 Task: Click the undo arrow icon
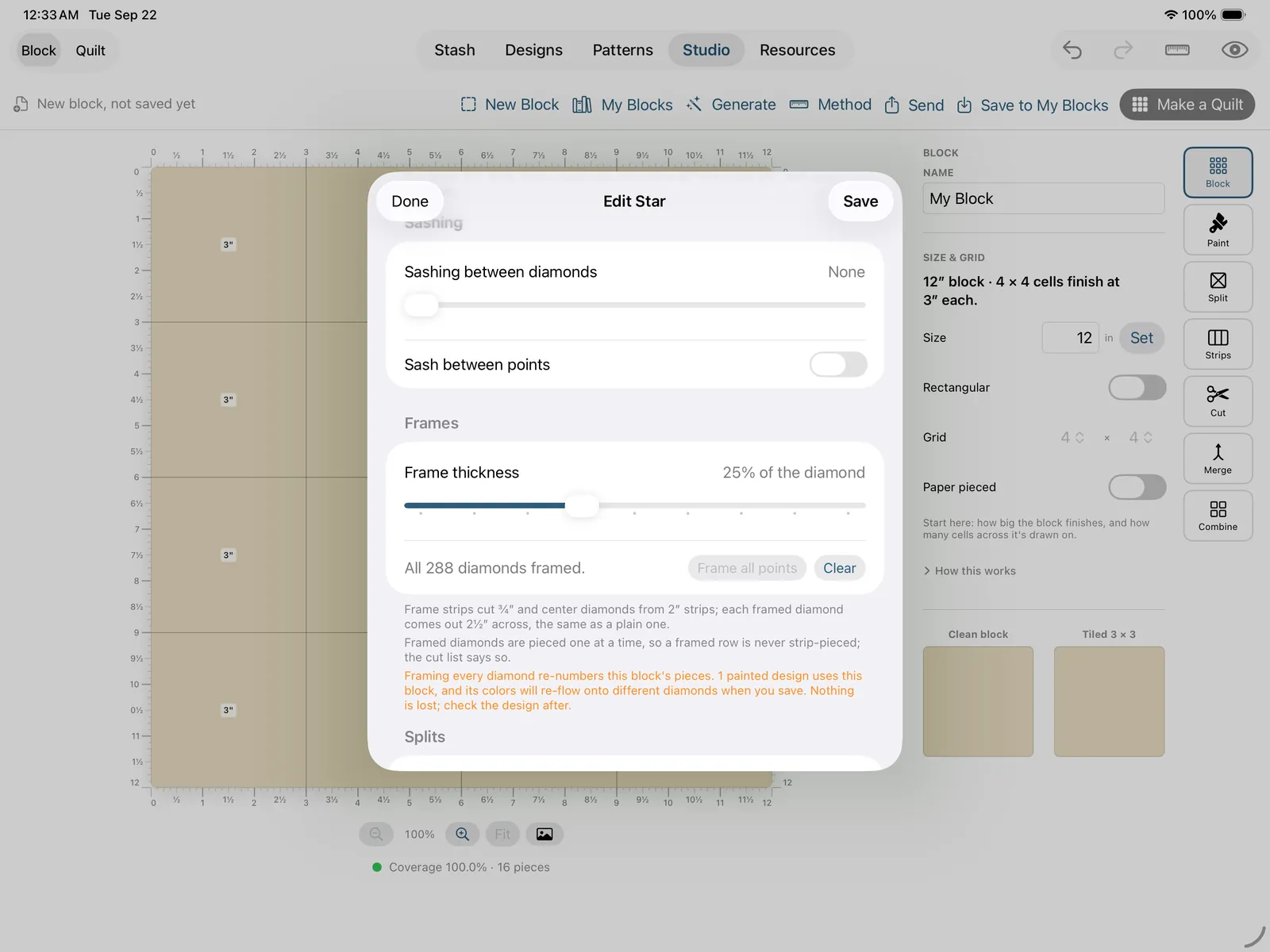(1072, 50)
